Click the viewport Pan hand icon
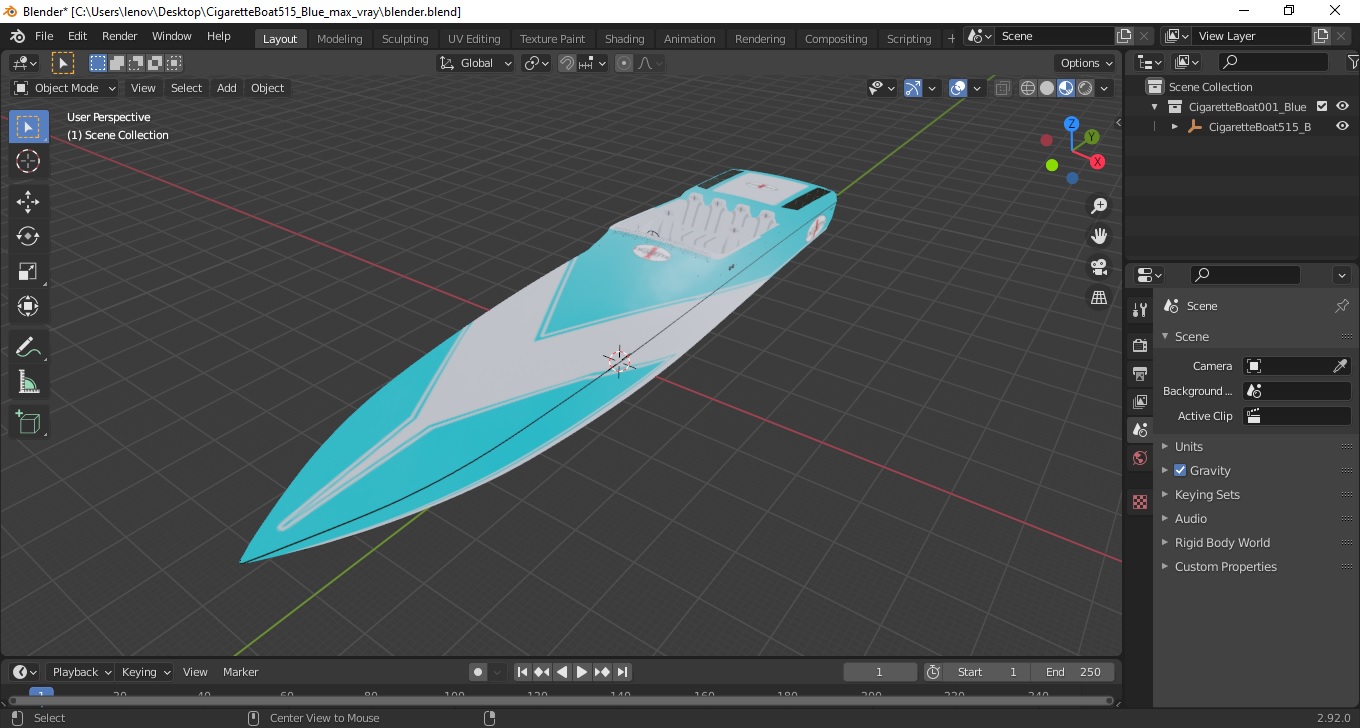Viewport: 1360px width, 728px height. (x=1099, y=236)
